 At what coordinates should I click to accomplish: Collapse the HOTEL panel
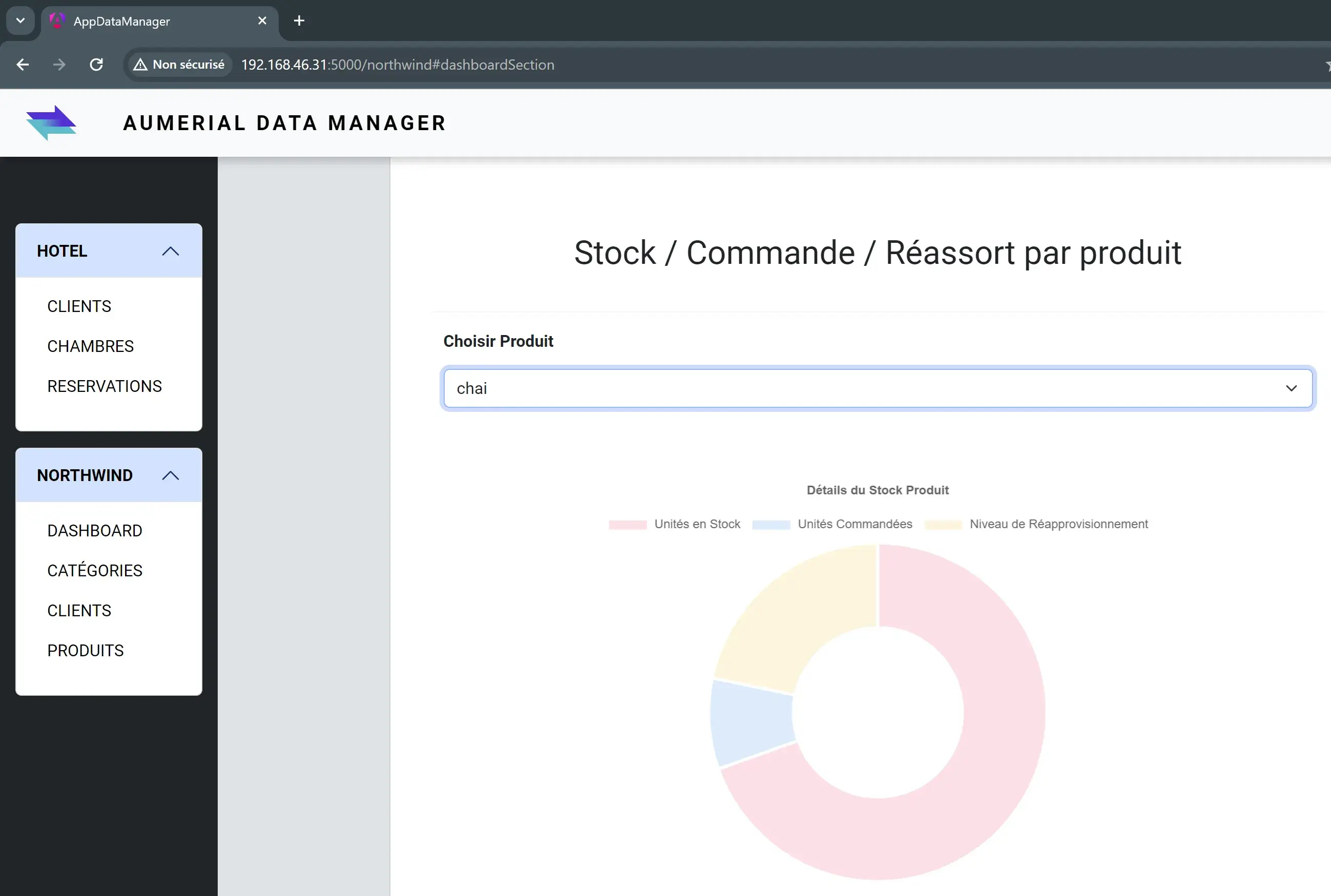pos(170,251)
